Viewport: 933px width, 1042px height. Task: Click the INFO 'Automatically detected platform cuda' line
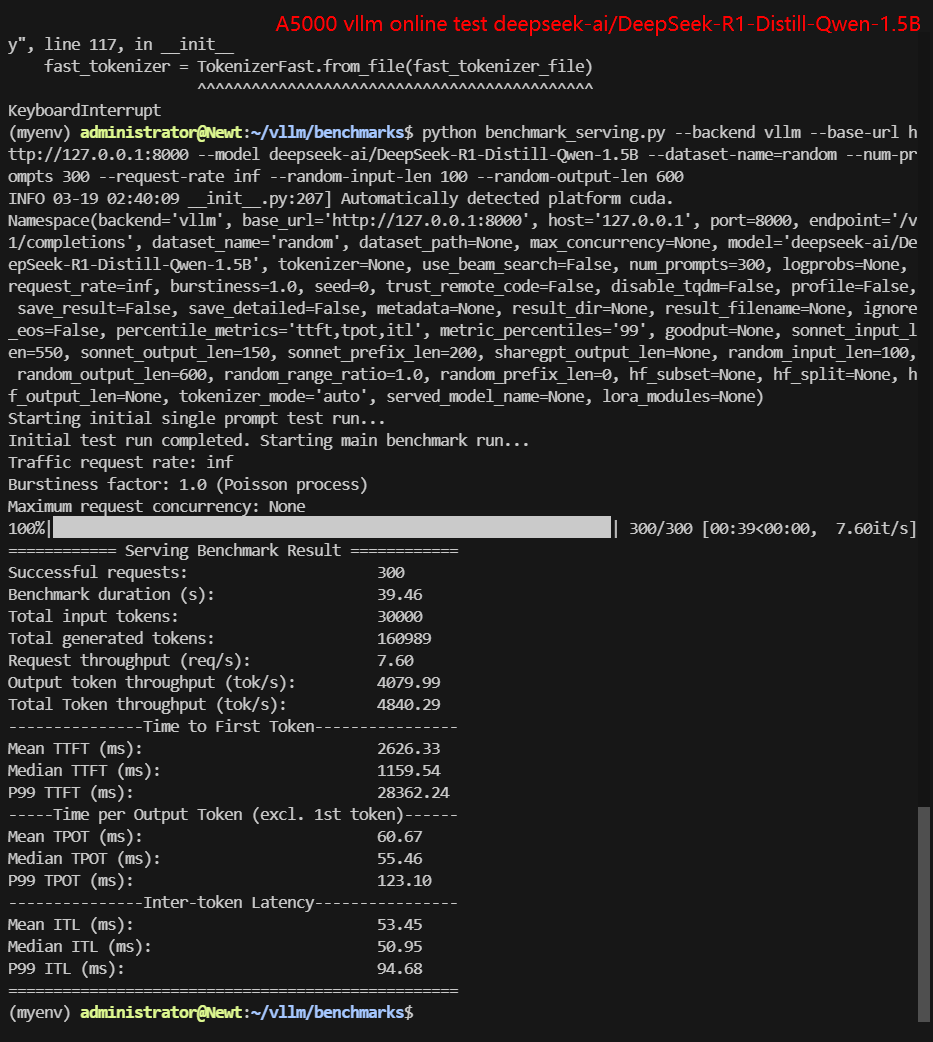(340, 198)
